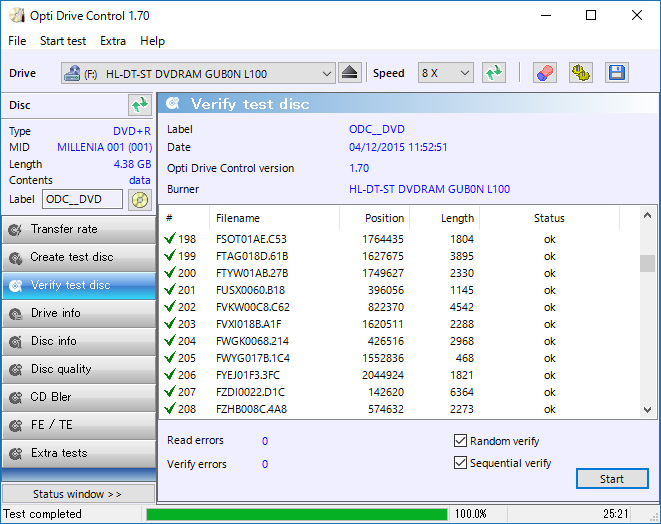661x524 pixels.
Task: Click the FE / TE sidebar icon
Action: [x=15, y=425]
